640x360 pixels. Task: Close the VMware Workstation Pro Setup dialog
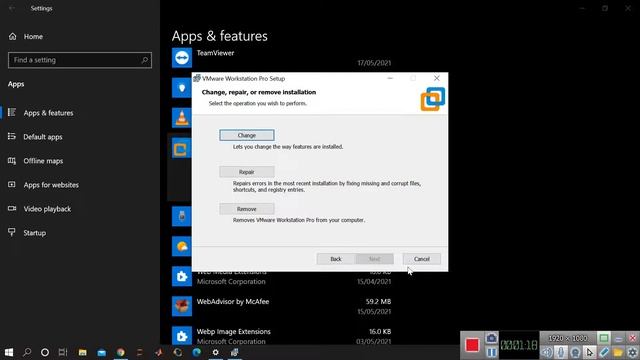436,78
